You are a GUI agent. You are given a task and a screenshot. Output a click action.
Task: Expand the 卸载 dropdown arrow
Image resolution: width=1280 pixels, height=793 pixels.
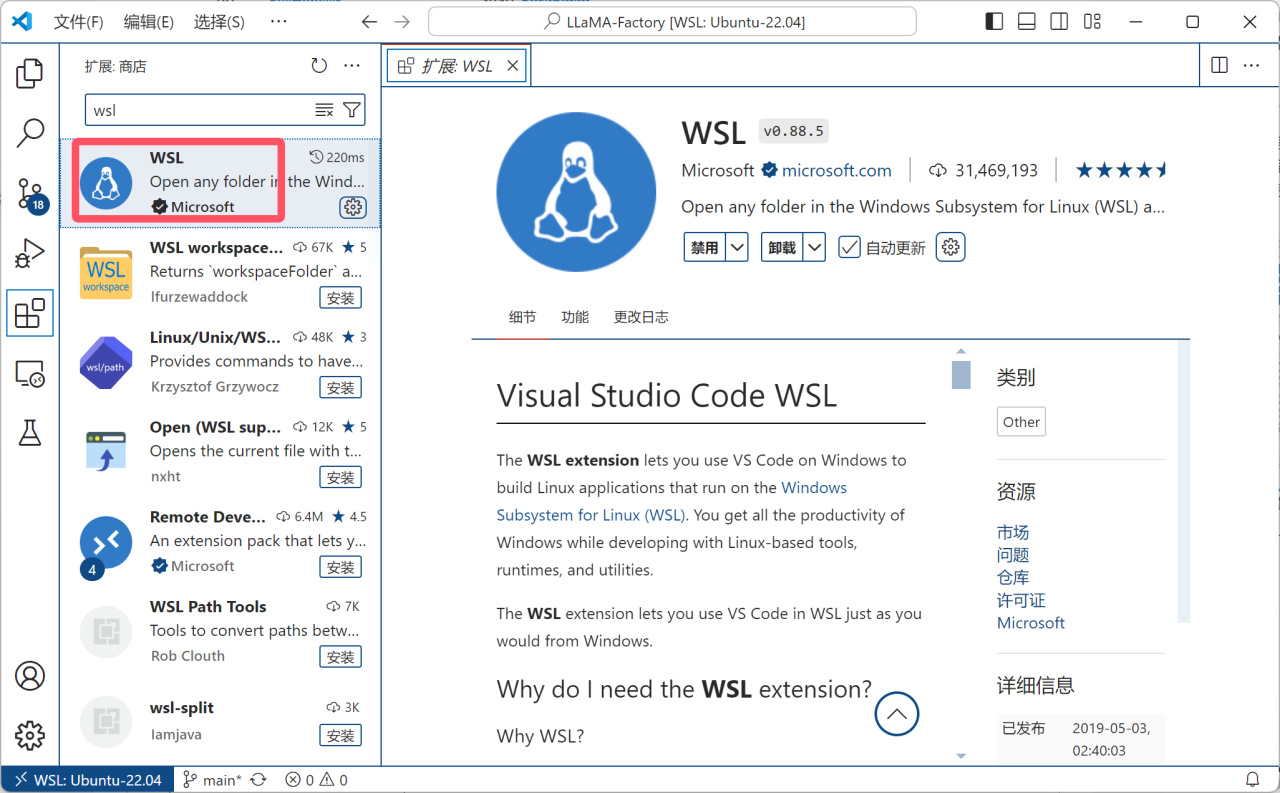coord(814,247)
